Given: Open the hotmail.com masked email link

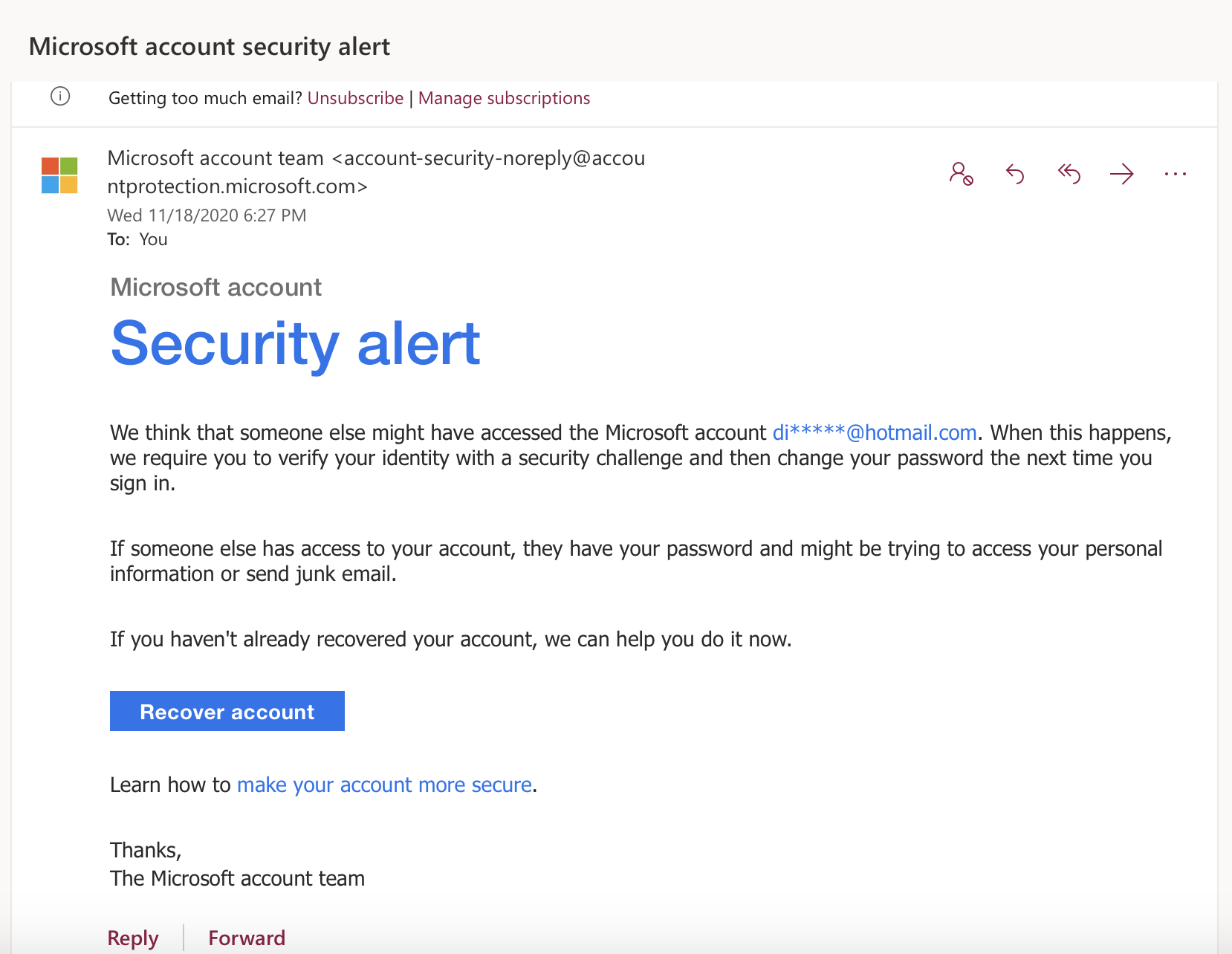Looking at the screenshot, I should [x=874, y=432].
